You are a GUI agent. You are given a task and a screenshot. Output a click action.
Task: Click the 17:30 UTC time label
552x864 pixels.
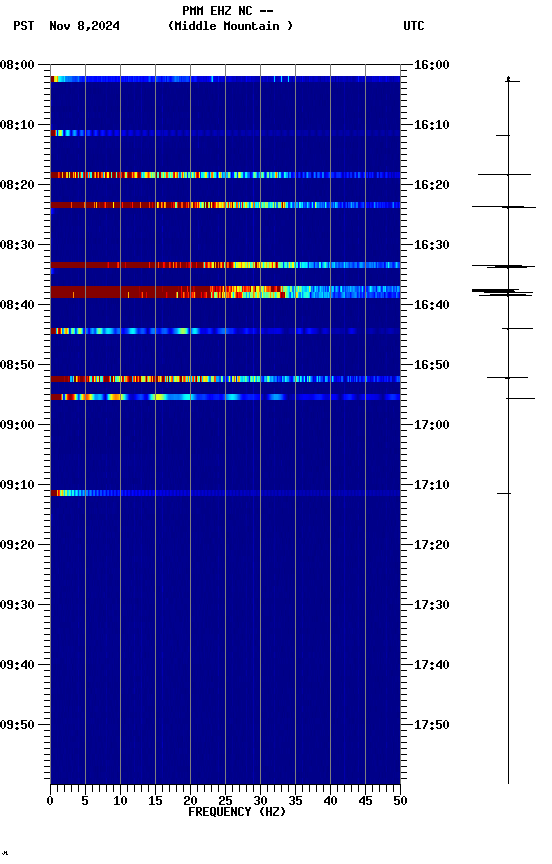[x=431, y=605]
